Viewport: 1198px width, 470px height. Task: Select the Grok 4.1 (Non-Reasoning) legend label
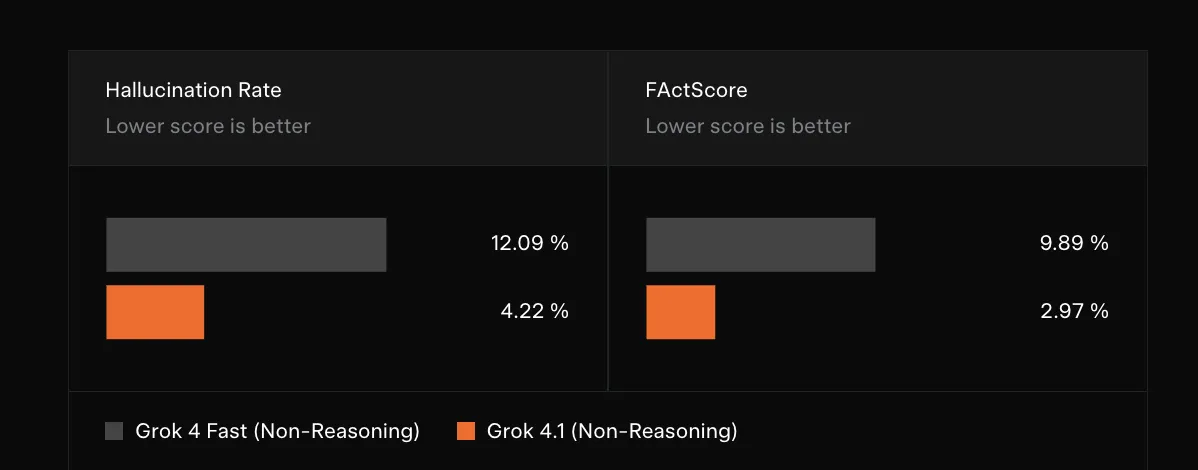click(x=611, y=431)
